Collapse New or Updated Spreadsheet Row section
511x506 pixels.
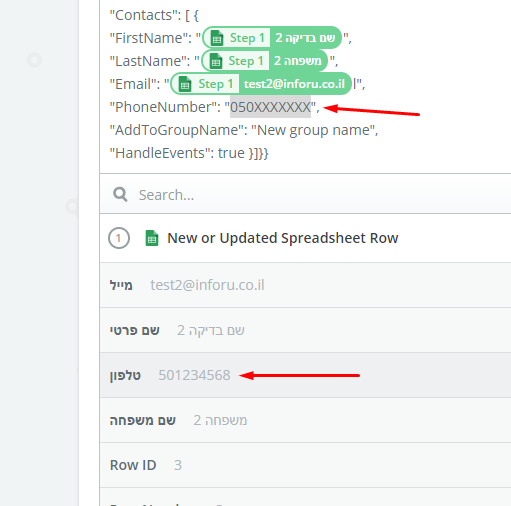(x=305, y=238)
